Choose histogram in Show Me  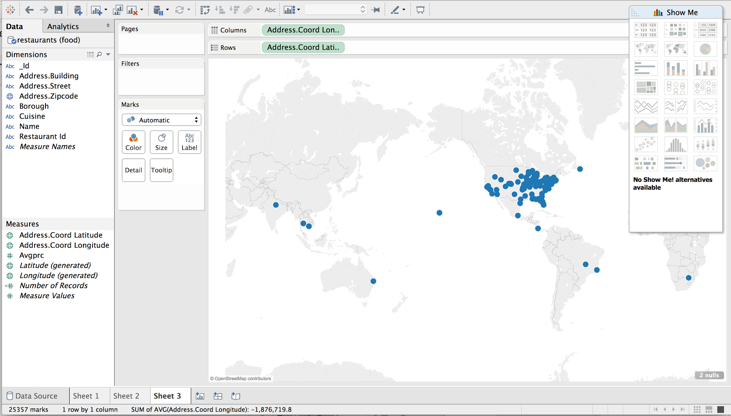pyautogui.click(x=676, y=145)
